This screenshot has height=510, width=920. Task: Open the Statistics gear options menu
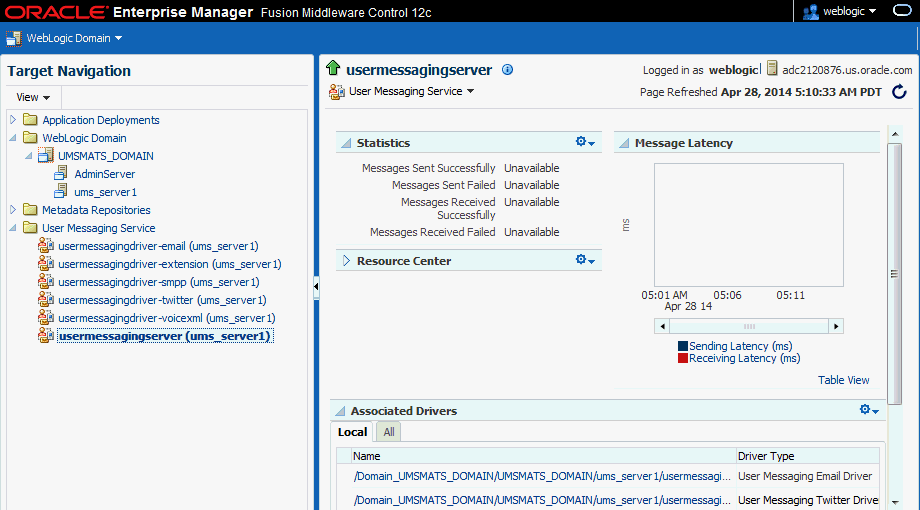585,142
